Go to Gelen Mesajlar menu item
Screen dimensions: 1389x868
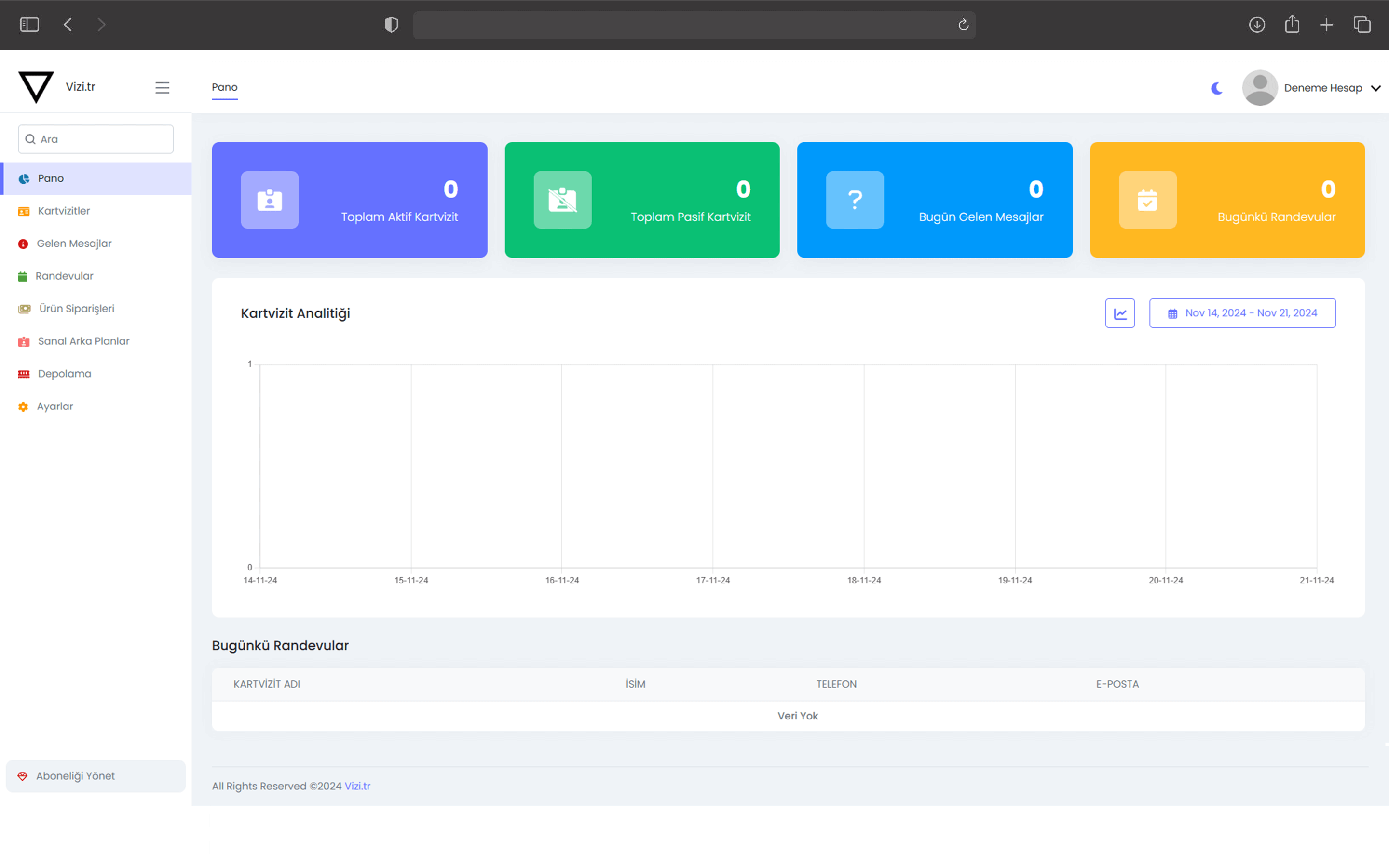coord(74,244)
